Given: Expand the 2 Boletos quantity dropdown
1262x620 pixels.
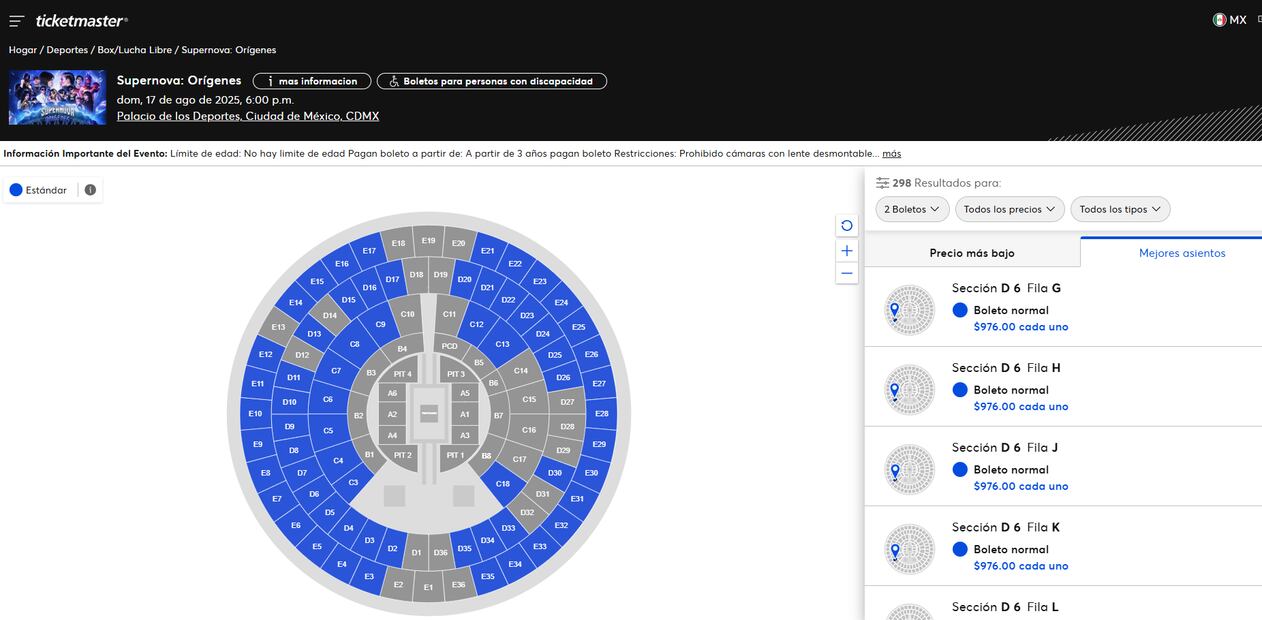Looking at the screenshot, I should point(912,209).
